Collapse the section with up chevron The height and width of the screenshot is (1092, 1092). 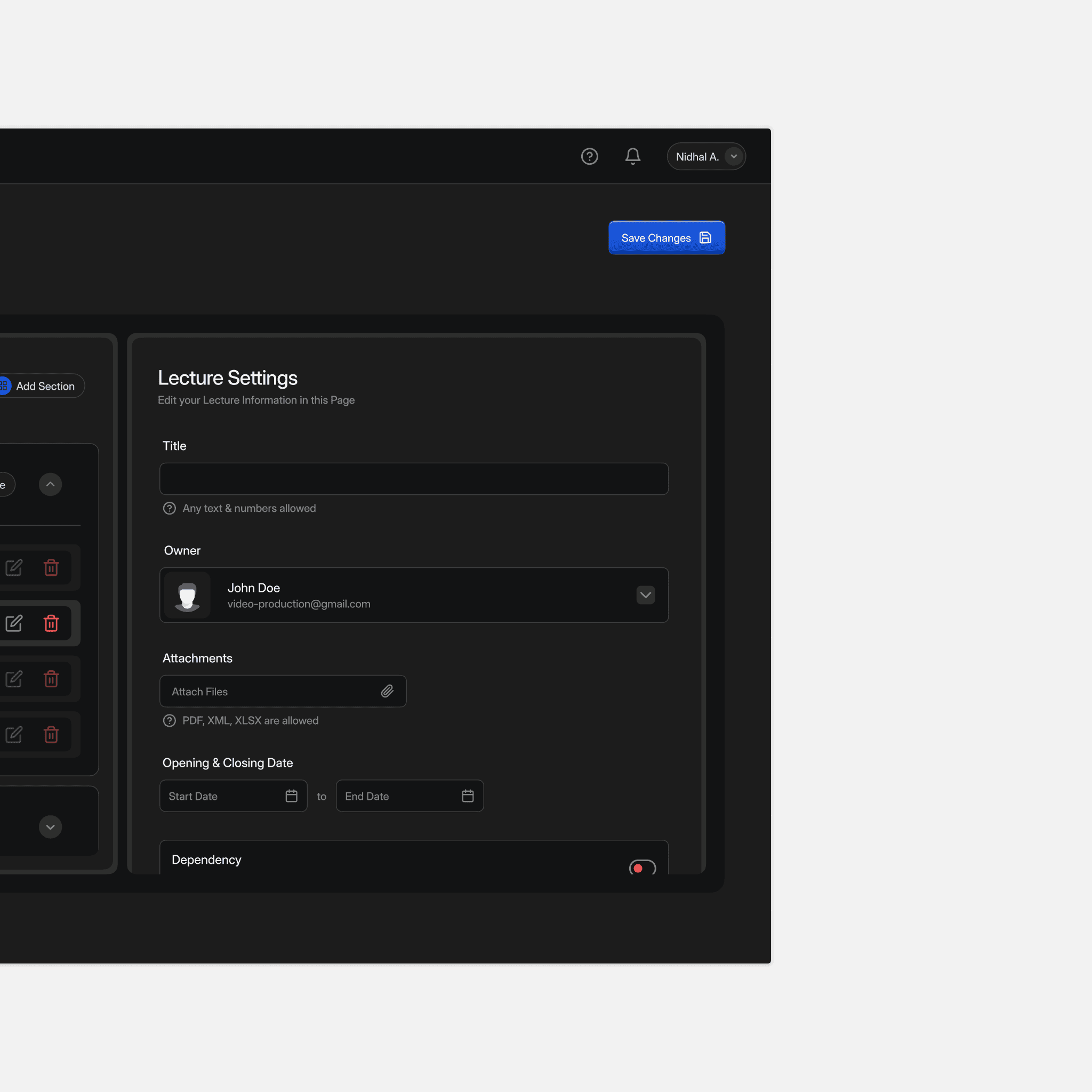click(x=50, y=484)
